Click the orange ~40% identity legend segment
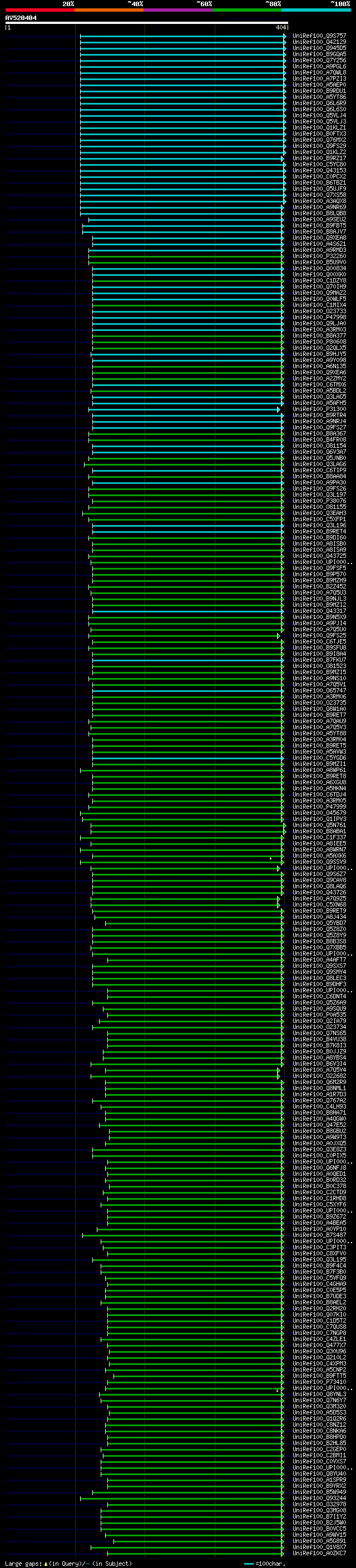356x1568 pixels. pyautogui.click(x=109, y=10)
